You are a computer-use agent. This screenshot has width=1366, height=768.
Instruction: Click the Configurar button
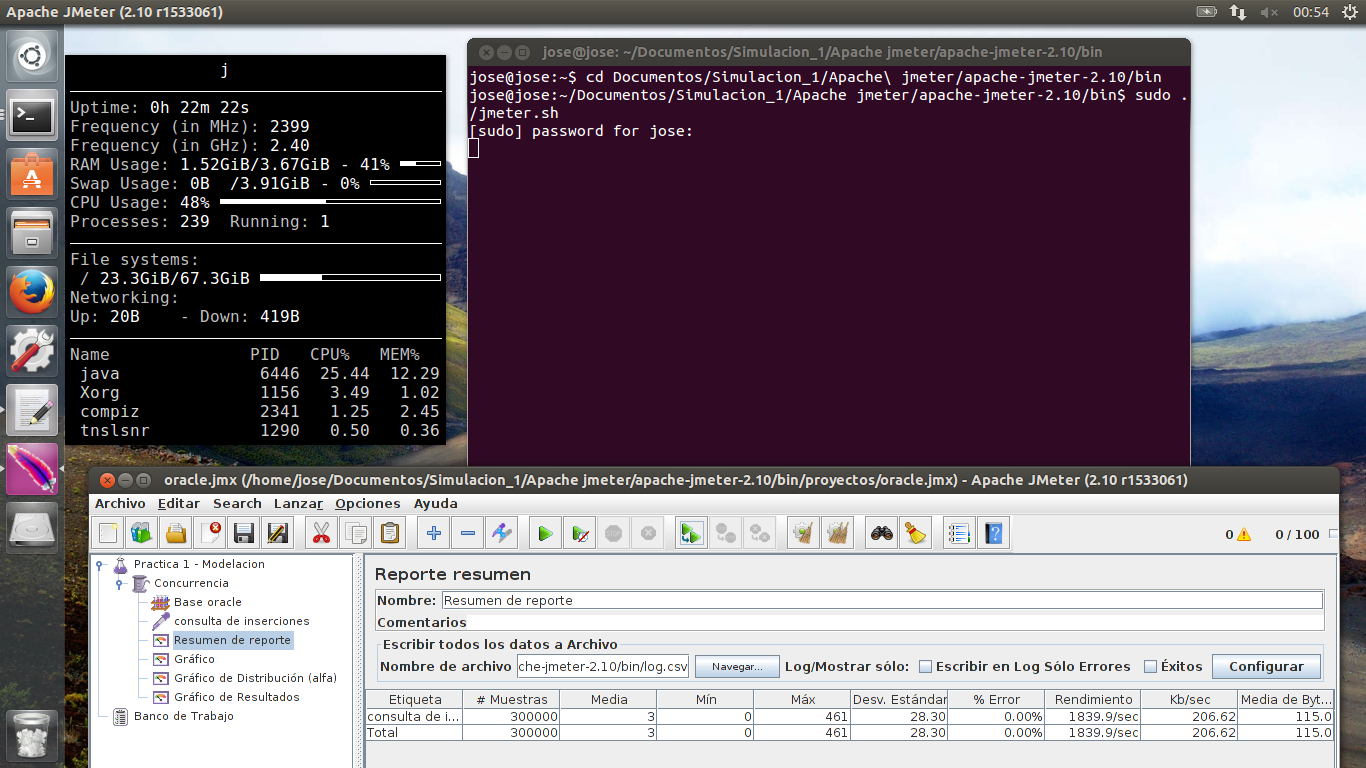tap(1266, 666)
